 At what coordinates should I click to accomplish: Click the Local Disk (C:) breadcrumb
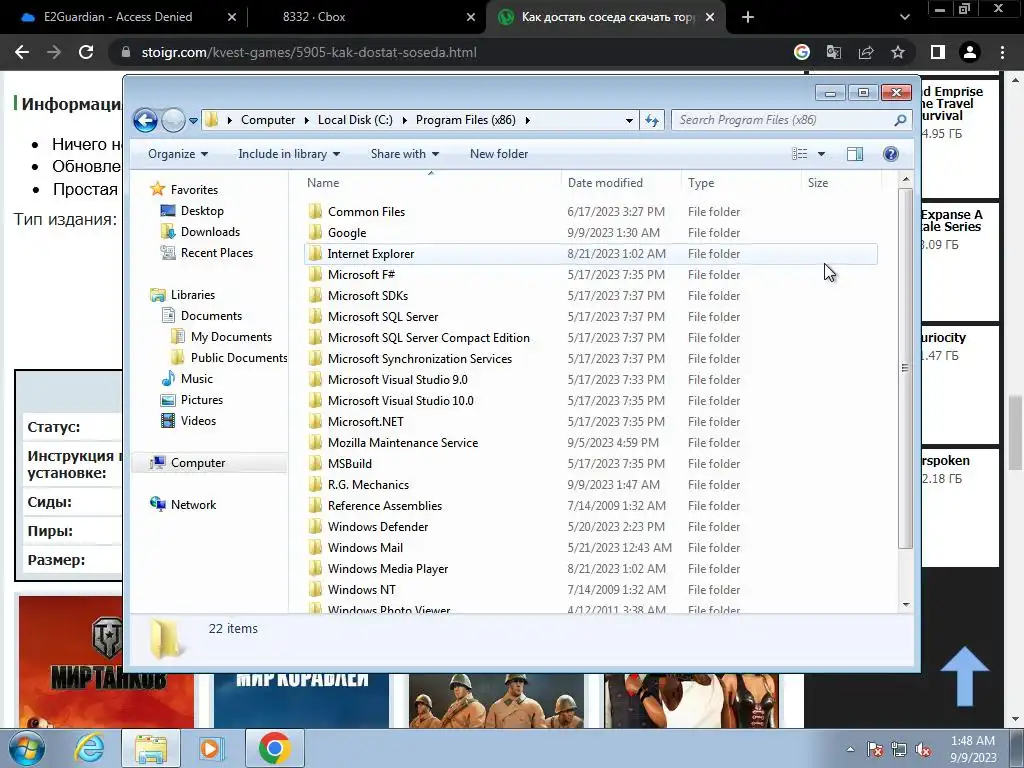point(355,120)
